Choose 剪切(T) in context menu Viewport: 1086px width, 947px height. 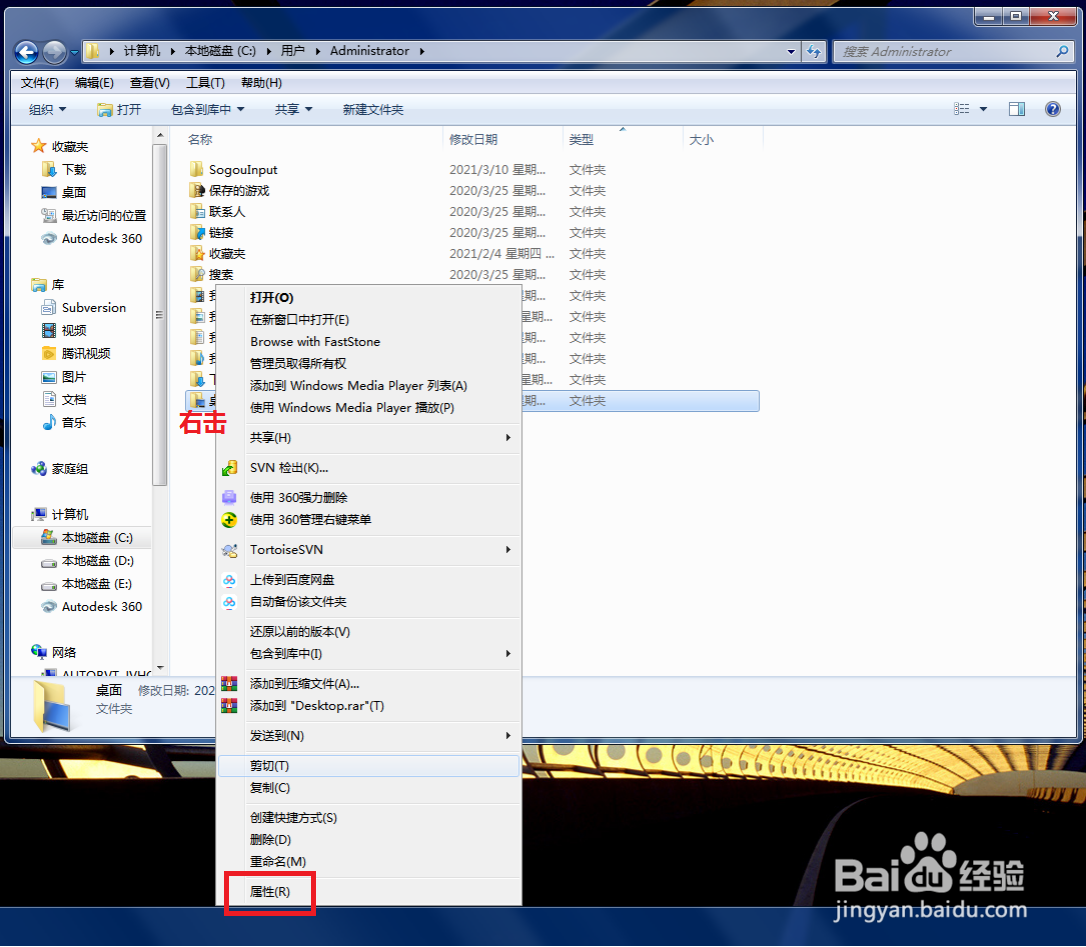click(x=370, y=766)
